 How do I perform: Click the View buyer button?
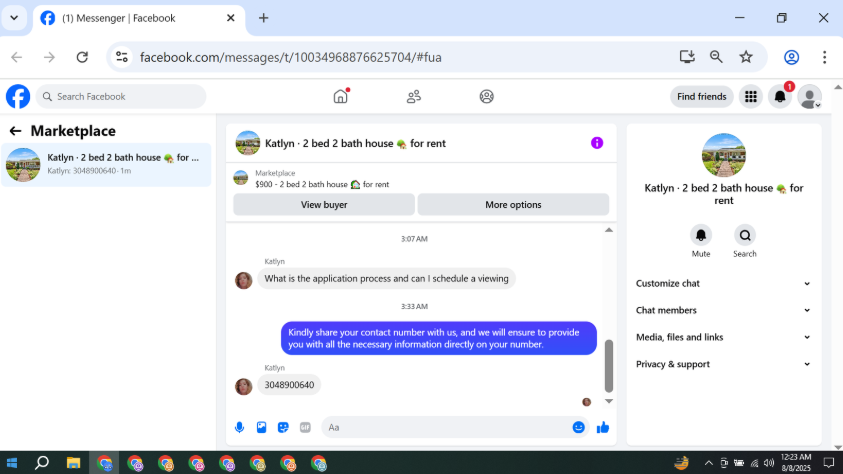324,205
